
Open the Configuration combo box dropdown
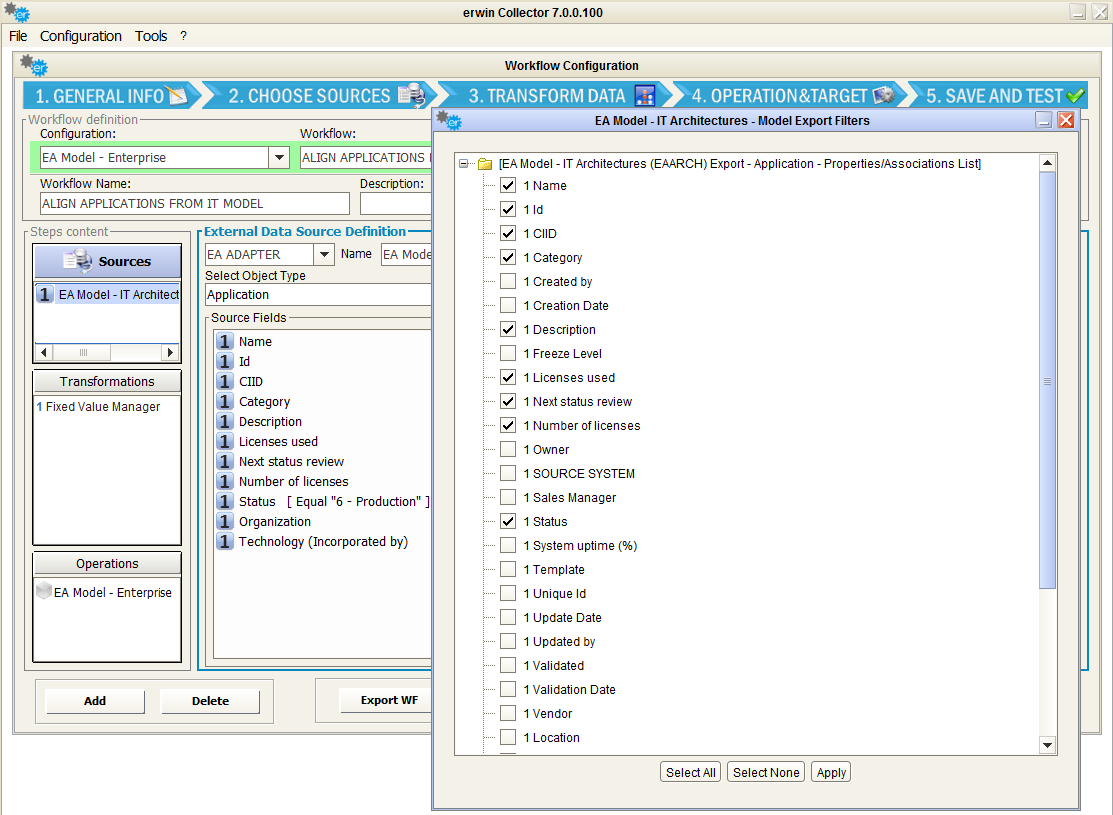pos(278,158)
